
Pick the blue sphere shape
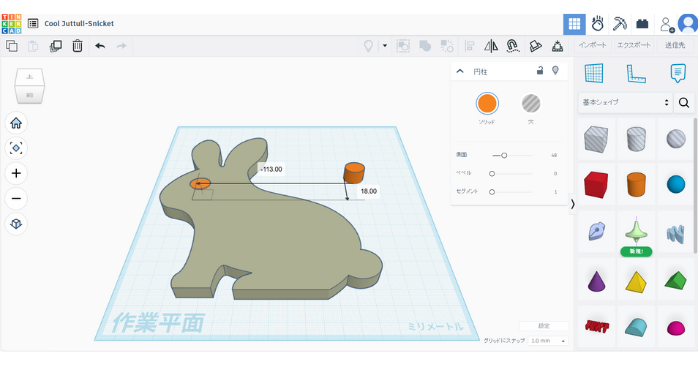coord(676,184)
